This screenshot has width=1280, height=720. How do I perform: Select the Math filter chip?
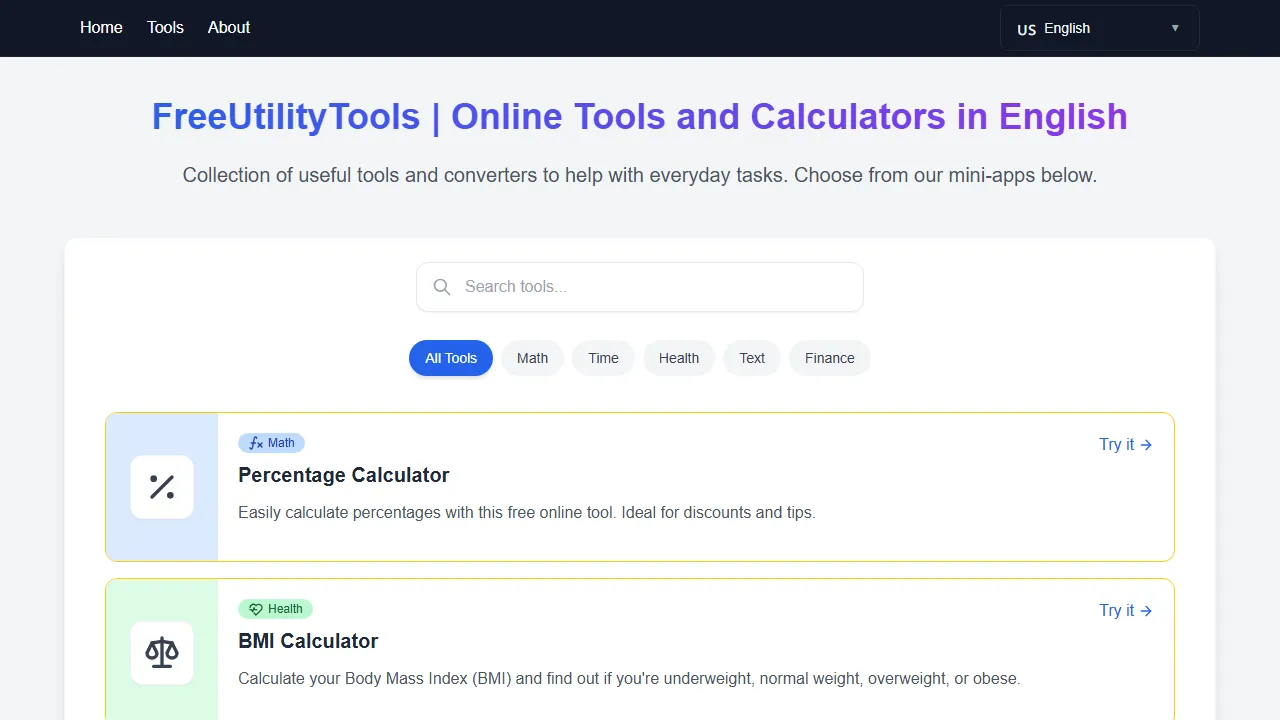pyautogui.click(x=532, y=357)
